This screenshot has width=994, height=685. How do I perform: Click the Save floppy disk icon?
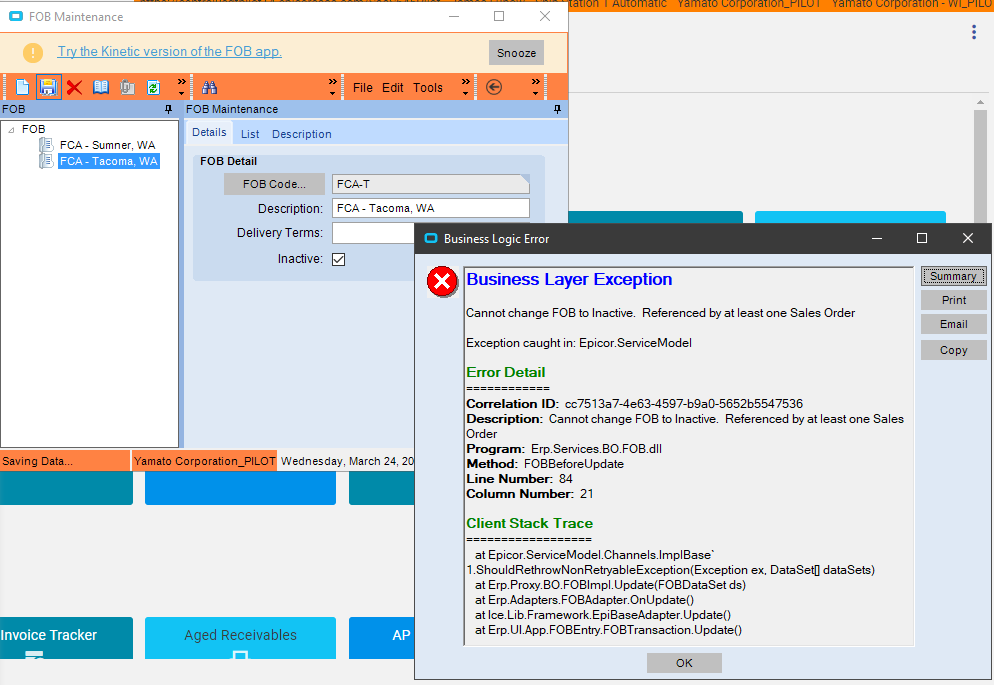[48, 87]
